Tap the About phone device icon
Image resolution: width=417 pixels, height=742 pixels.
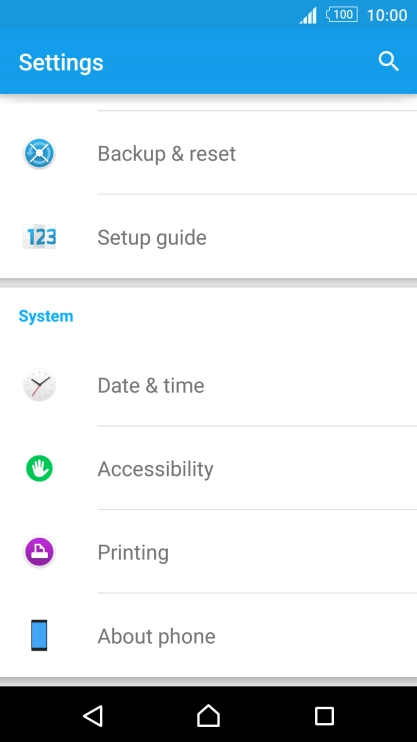(39, 635)
